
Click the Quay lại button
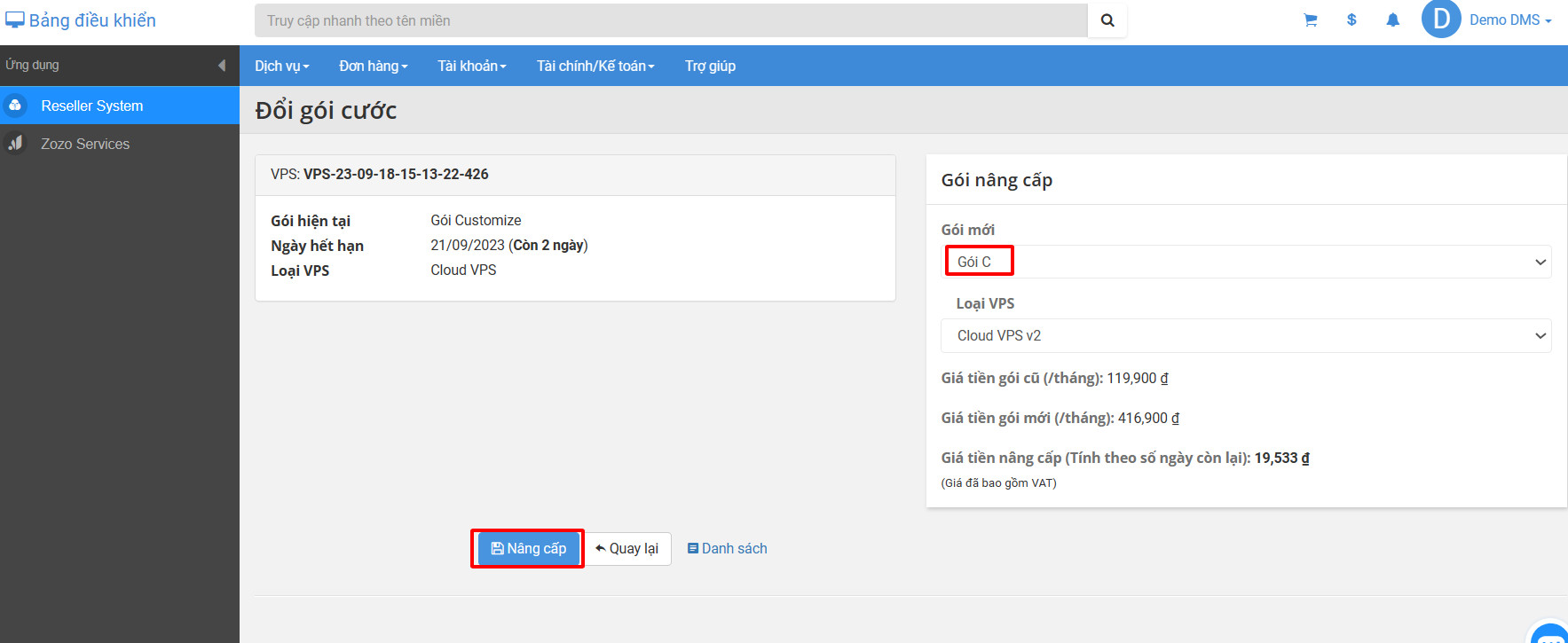pyautogui.click(x=626, y=548)
